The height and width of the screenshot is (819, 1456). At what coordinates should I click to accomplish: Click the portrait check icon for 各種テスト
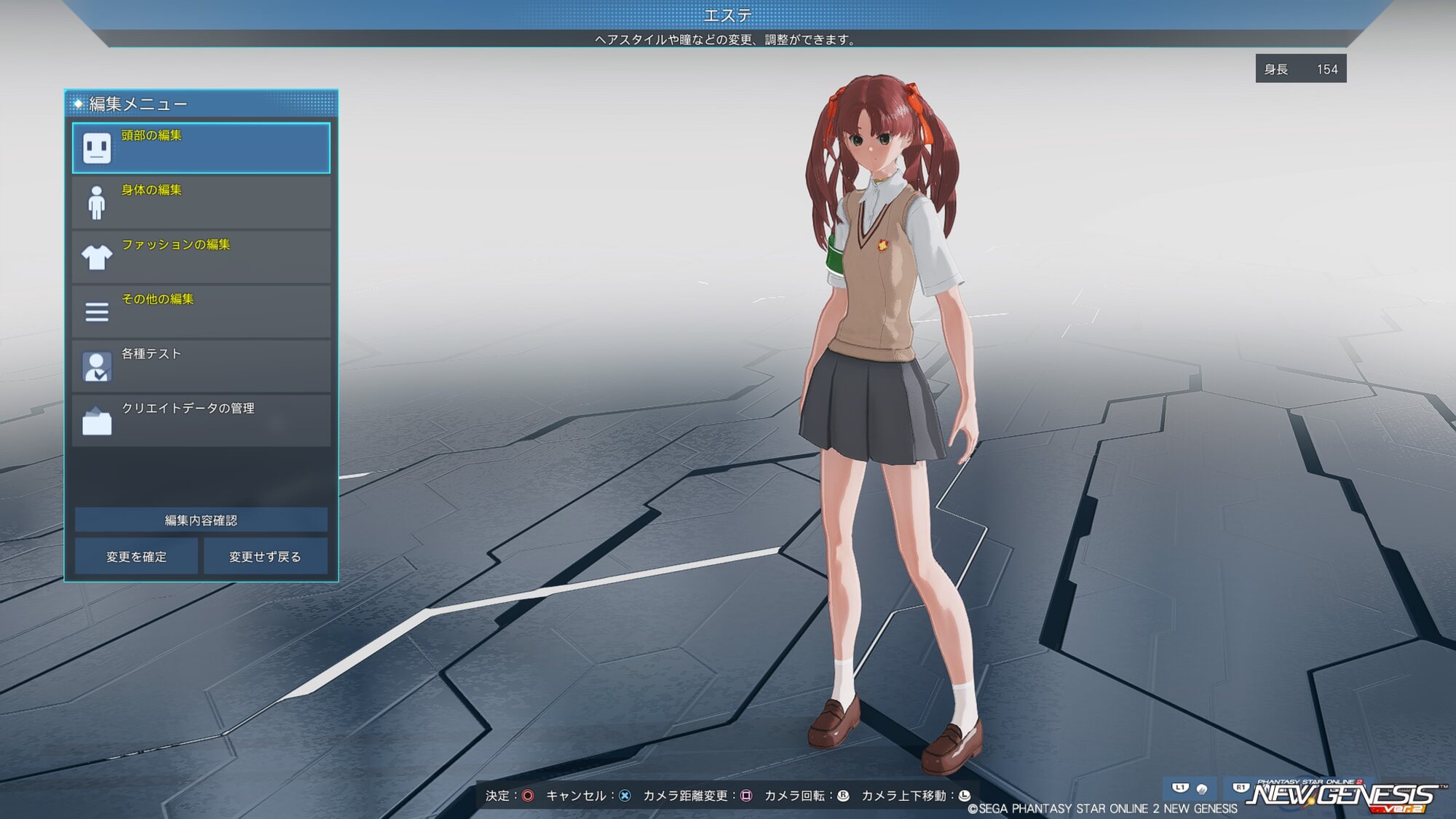coord(96,367)
